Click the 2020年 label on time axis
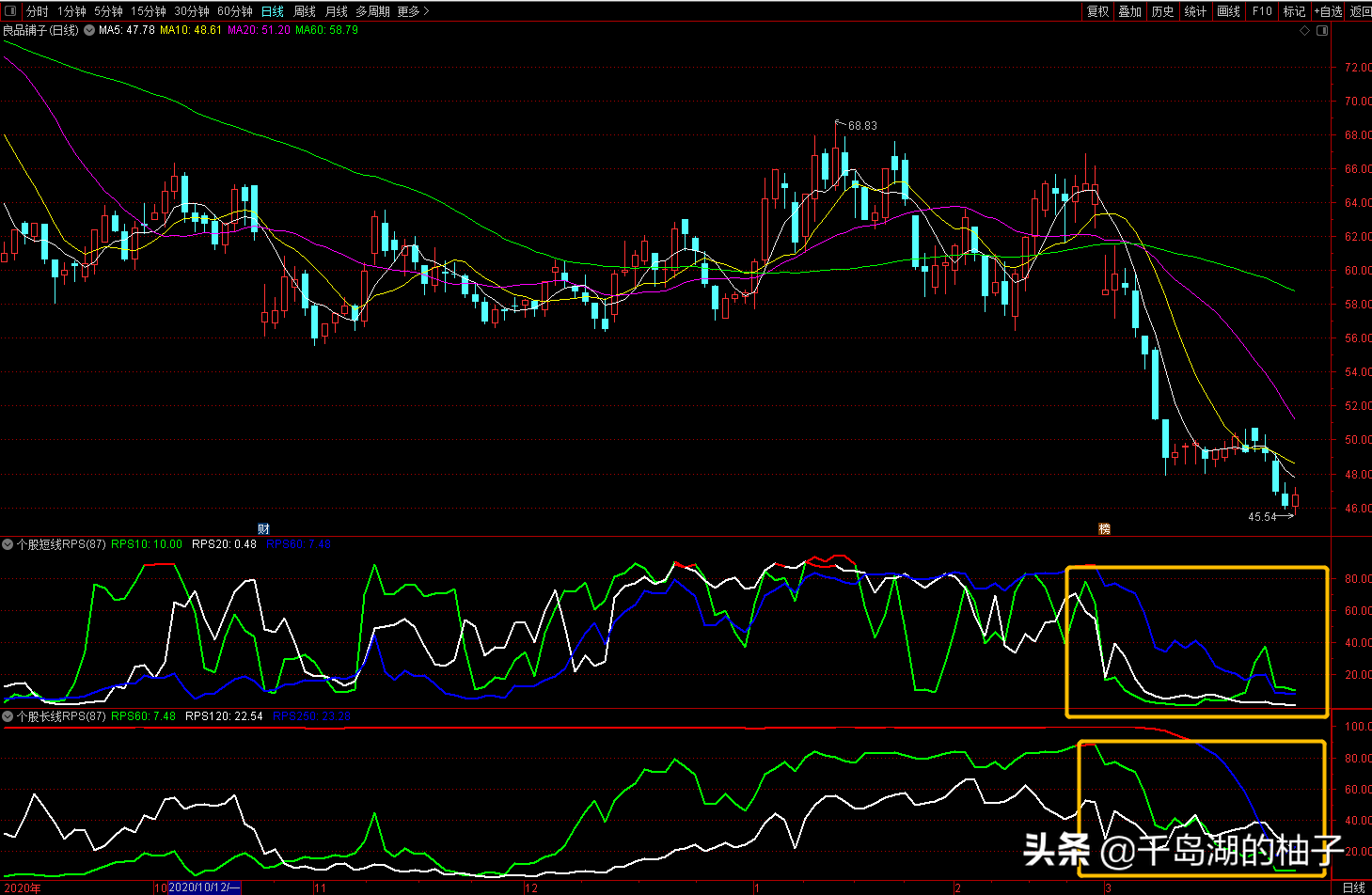 [23, 887]
